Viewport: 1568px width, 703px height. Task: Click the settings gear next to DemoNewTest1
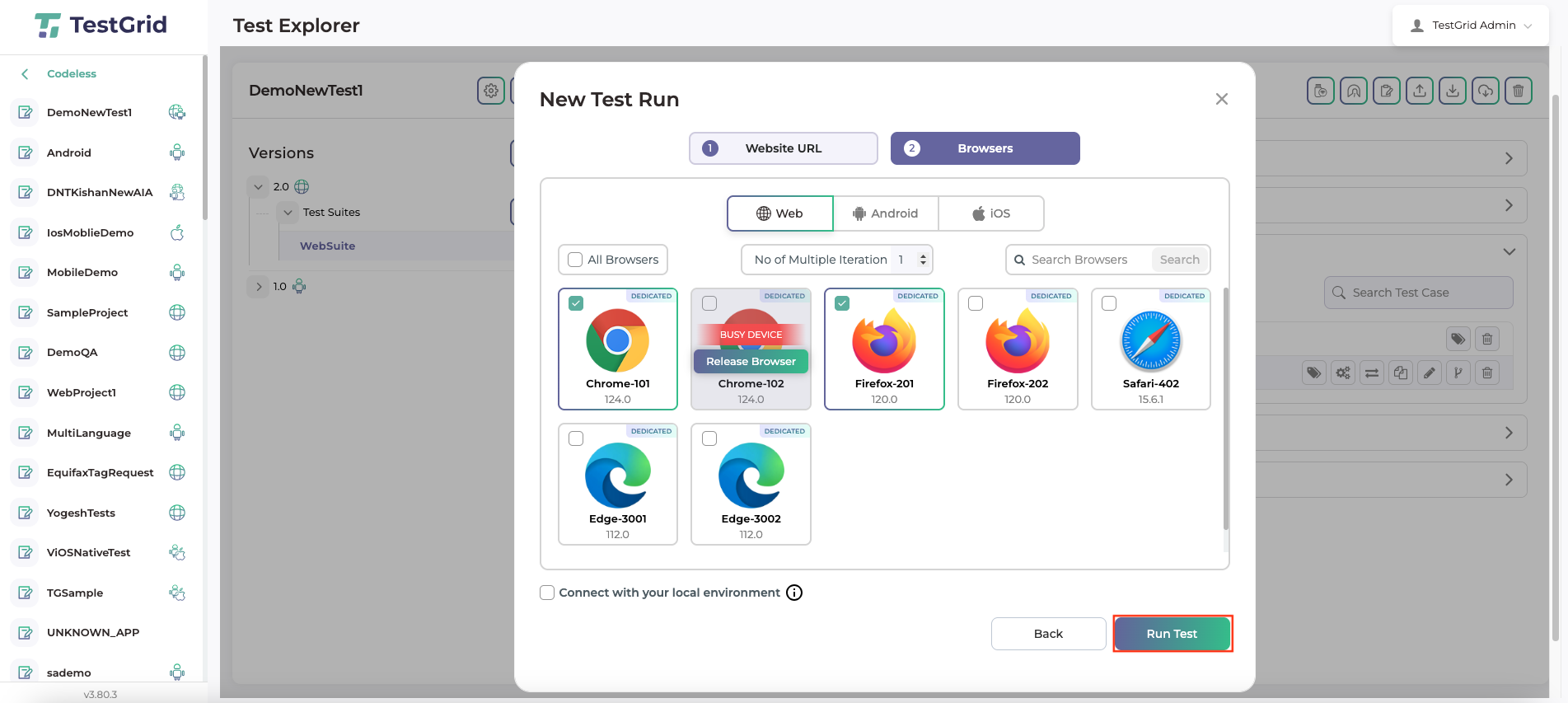coord(491,91)
